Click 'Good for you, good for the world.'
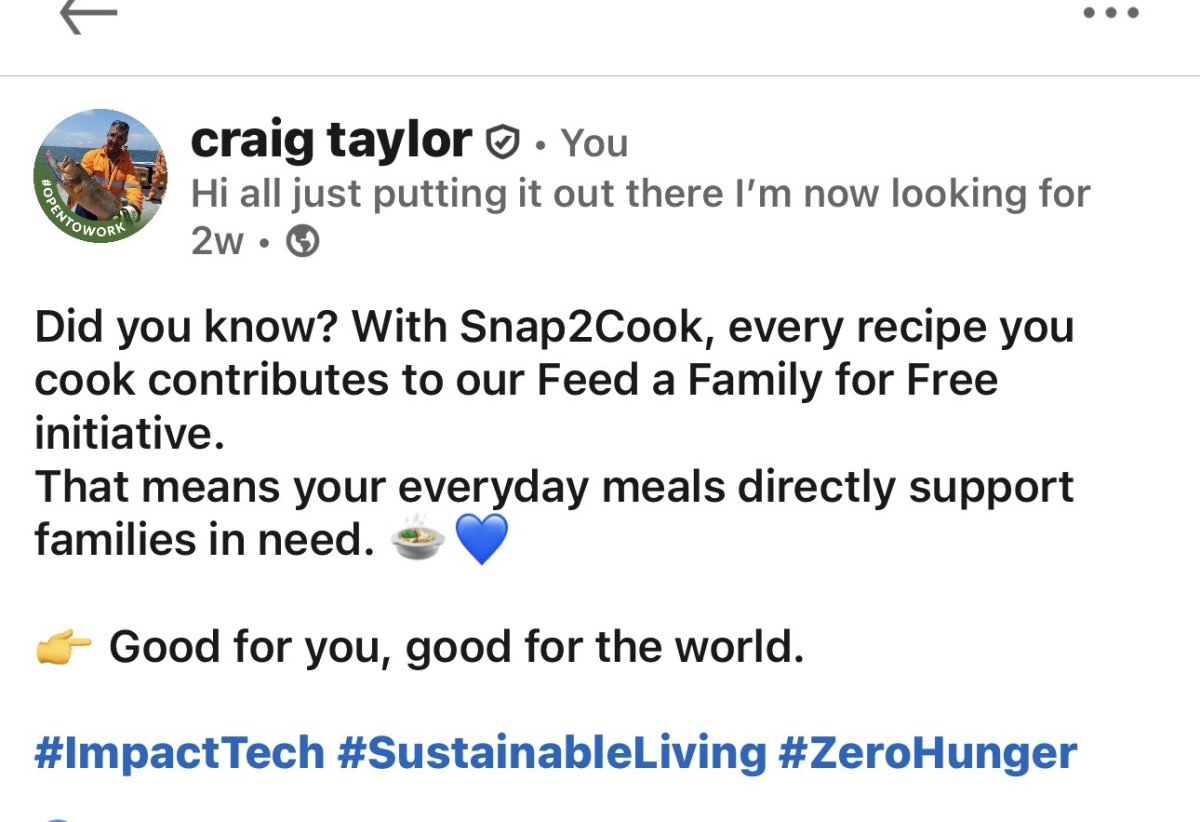1200x822 pixels. point(456,647)
